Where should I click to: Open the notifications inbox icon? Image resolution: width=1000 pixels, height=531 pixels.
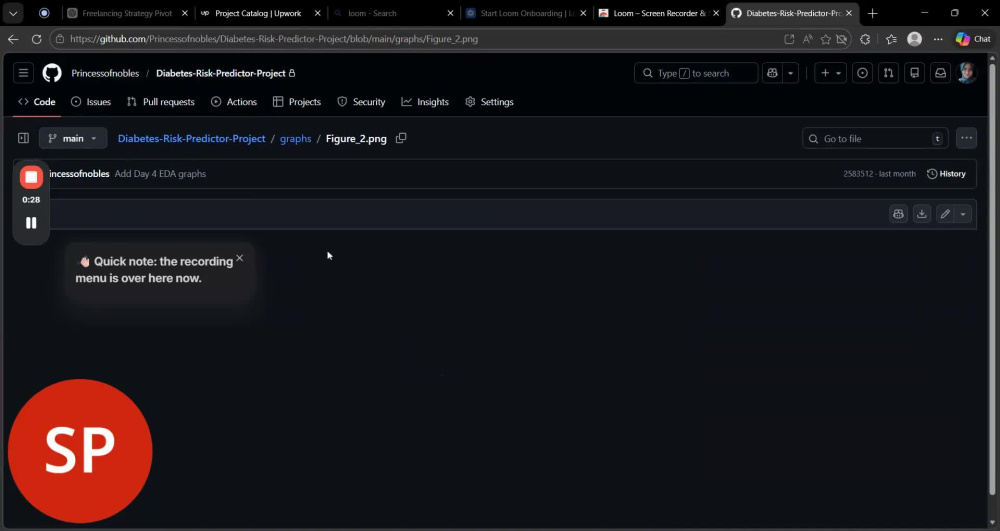point(941,73)
